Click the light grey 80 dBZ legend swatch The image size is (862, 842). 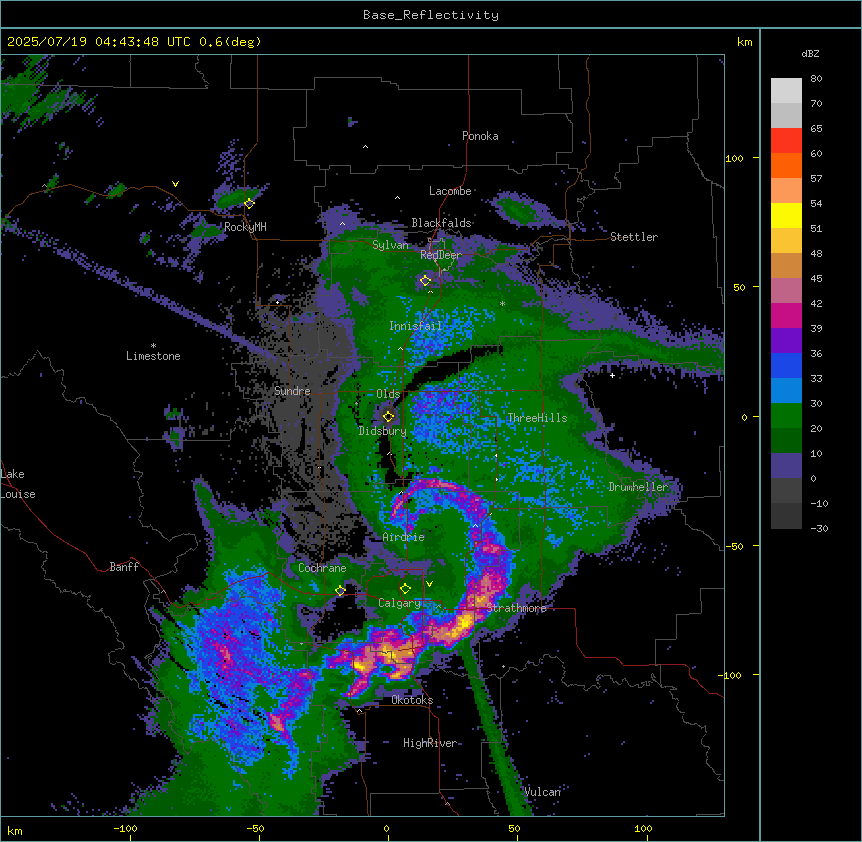point(786,91)
